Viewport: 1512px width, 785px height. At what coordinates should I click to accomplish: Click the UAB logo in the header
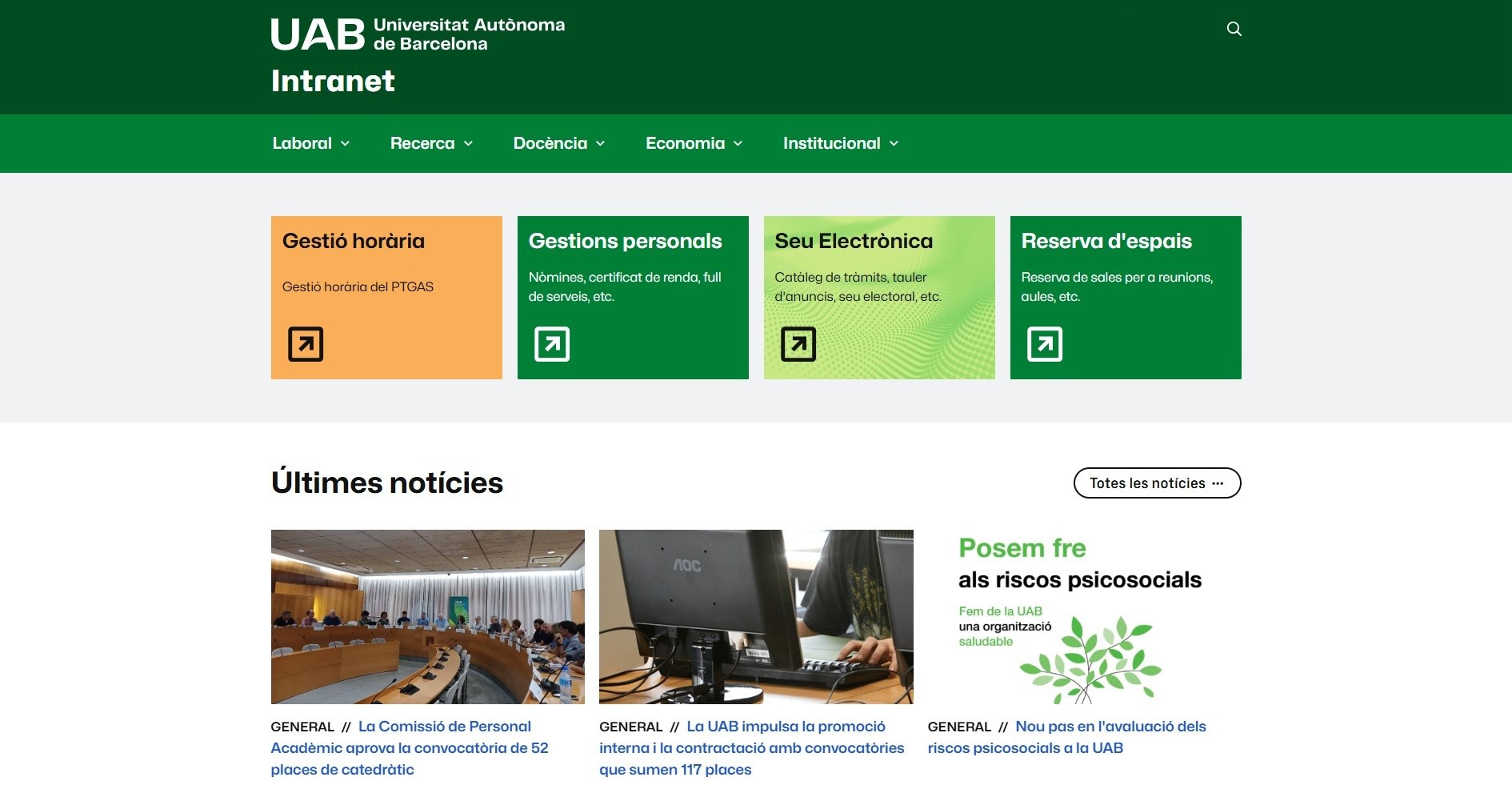[x=418, y=34]
